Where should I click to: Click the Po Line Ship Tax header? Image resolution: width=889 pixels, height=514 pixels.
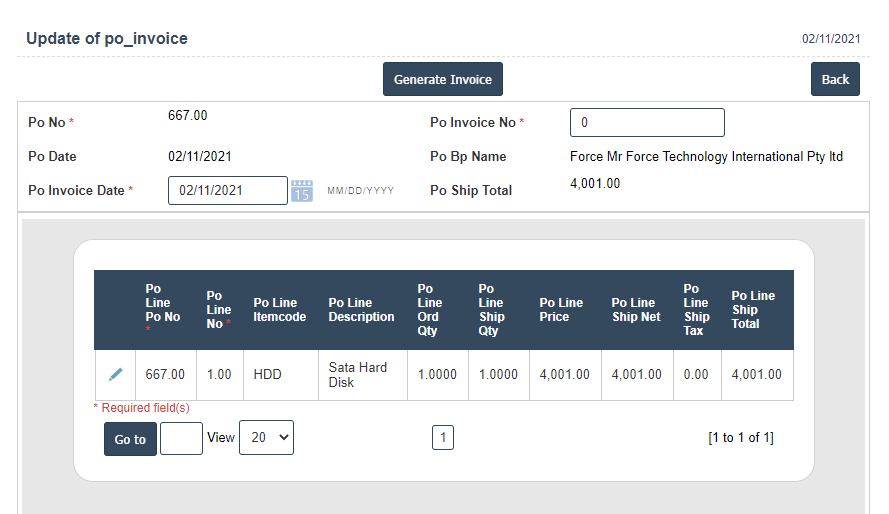pyautogui.click(x=696, y=310)
